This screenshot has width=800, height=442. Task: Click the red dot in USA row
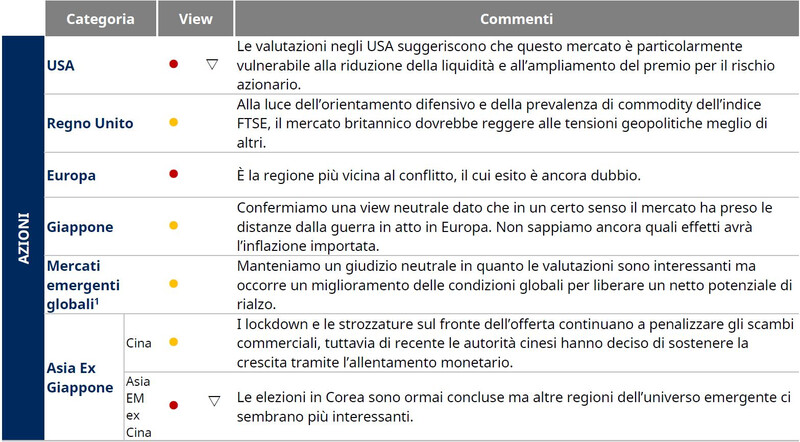pos(174,64)
